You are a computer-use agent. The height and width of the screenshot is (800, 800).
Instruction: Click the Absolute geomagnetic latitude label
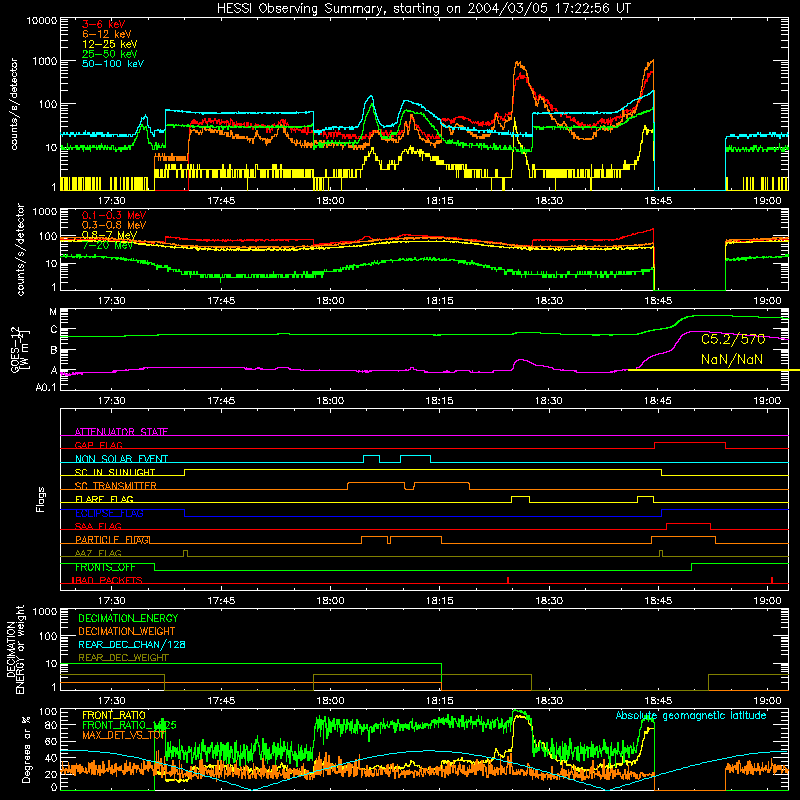pyautogui.click(x=691, y=716)
